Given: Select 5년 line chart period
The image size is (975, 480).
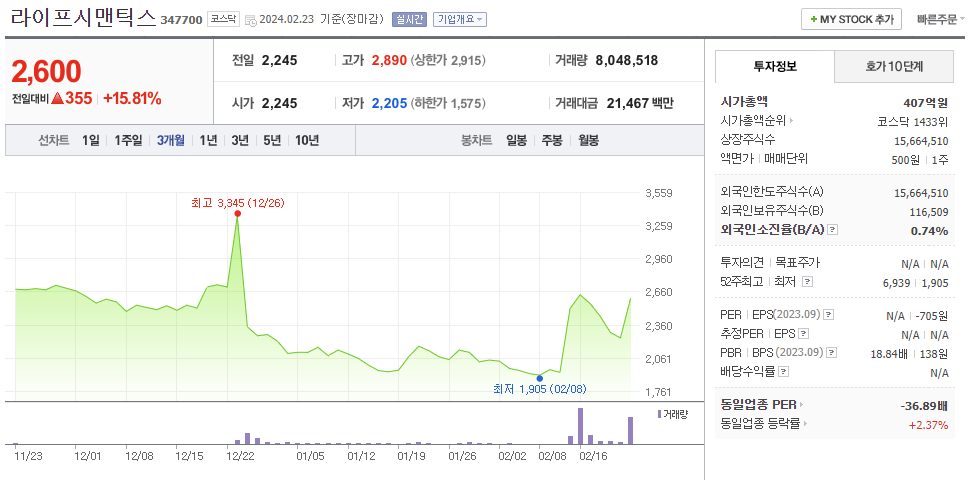Looking at the screenshot, I should [x=272, y=141].
